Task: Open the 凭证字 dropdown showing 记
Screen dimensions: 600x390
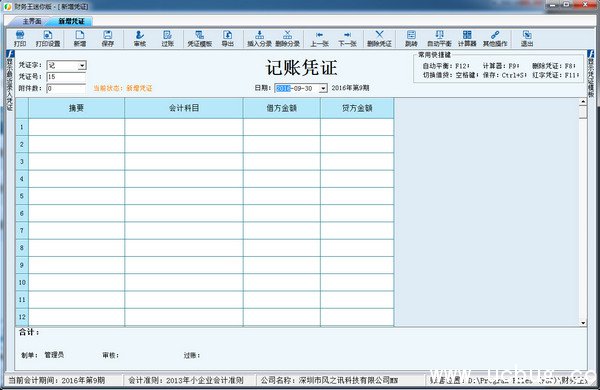Action: coord(82,65)
